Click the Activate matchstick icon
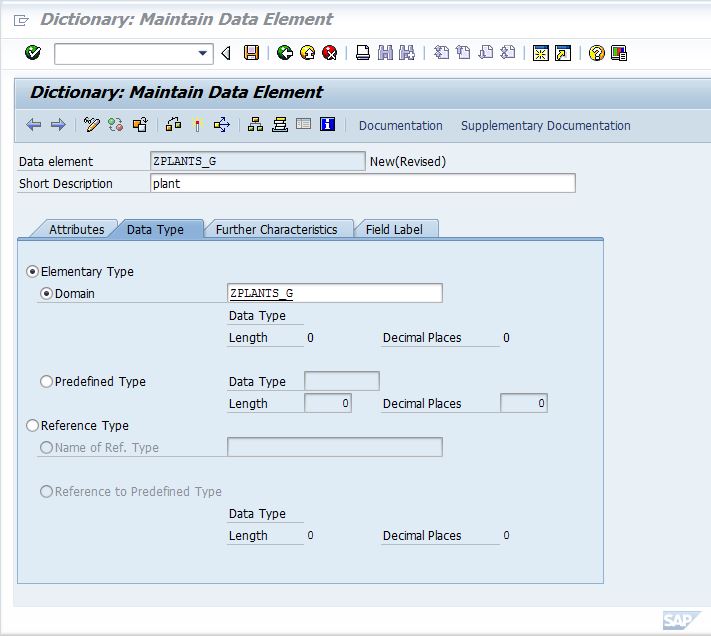The height and width of the screenshot is (636, 711). click(197, 125)
